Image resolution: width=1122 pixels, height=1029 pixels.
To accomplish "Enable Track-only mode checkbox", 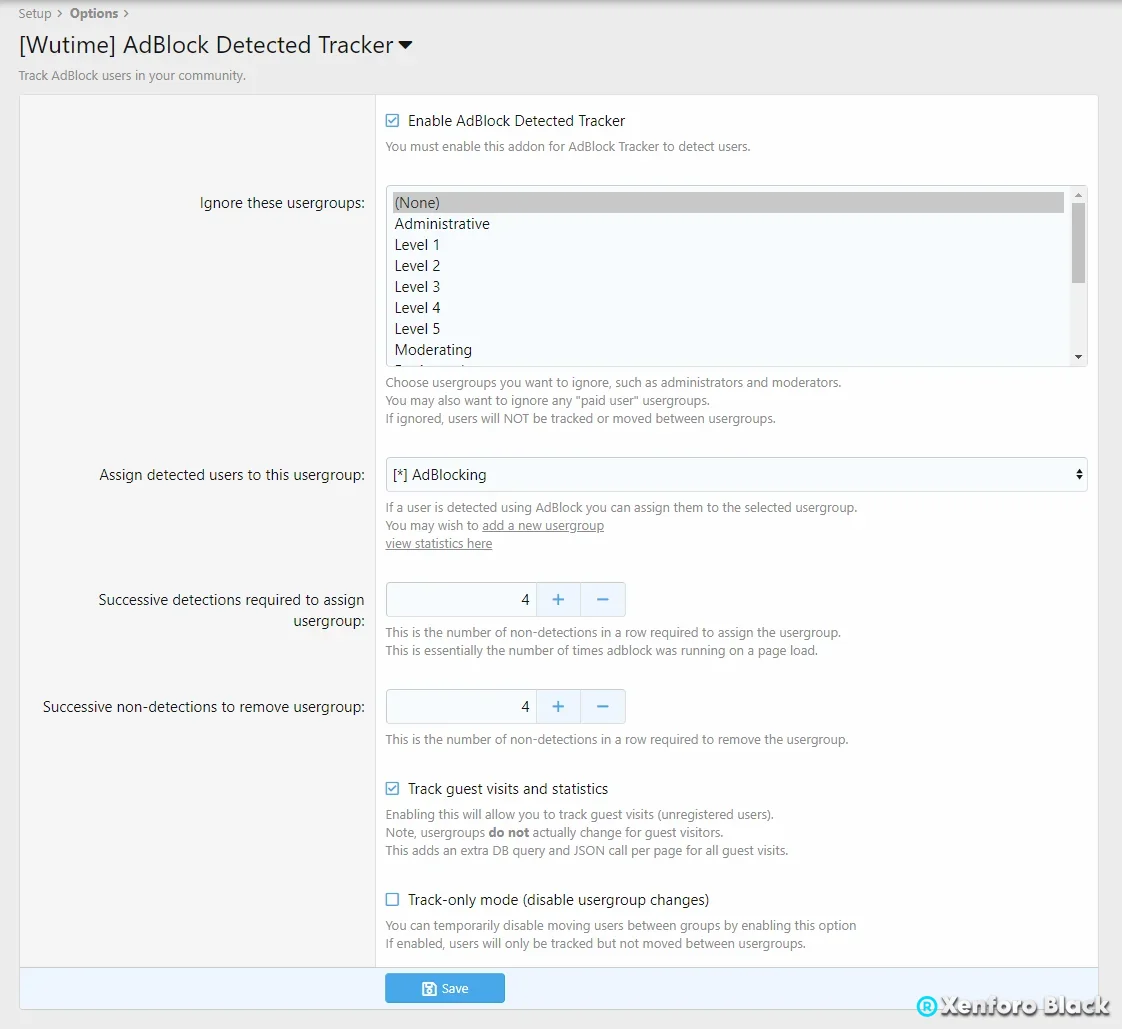I will 392,899.
